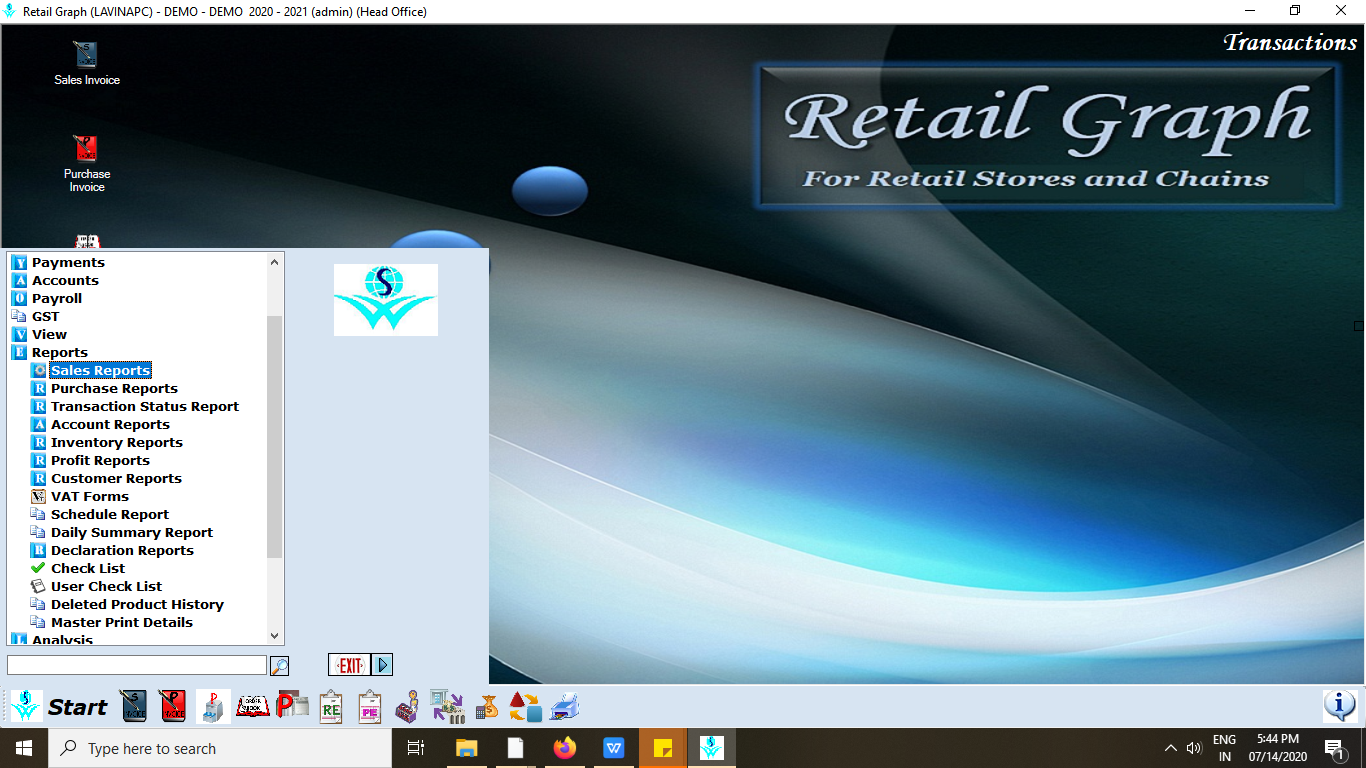Open Master Print Details
1366x768 pixels.
click(x=122, y=622)
